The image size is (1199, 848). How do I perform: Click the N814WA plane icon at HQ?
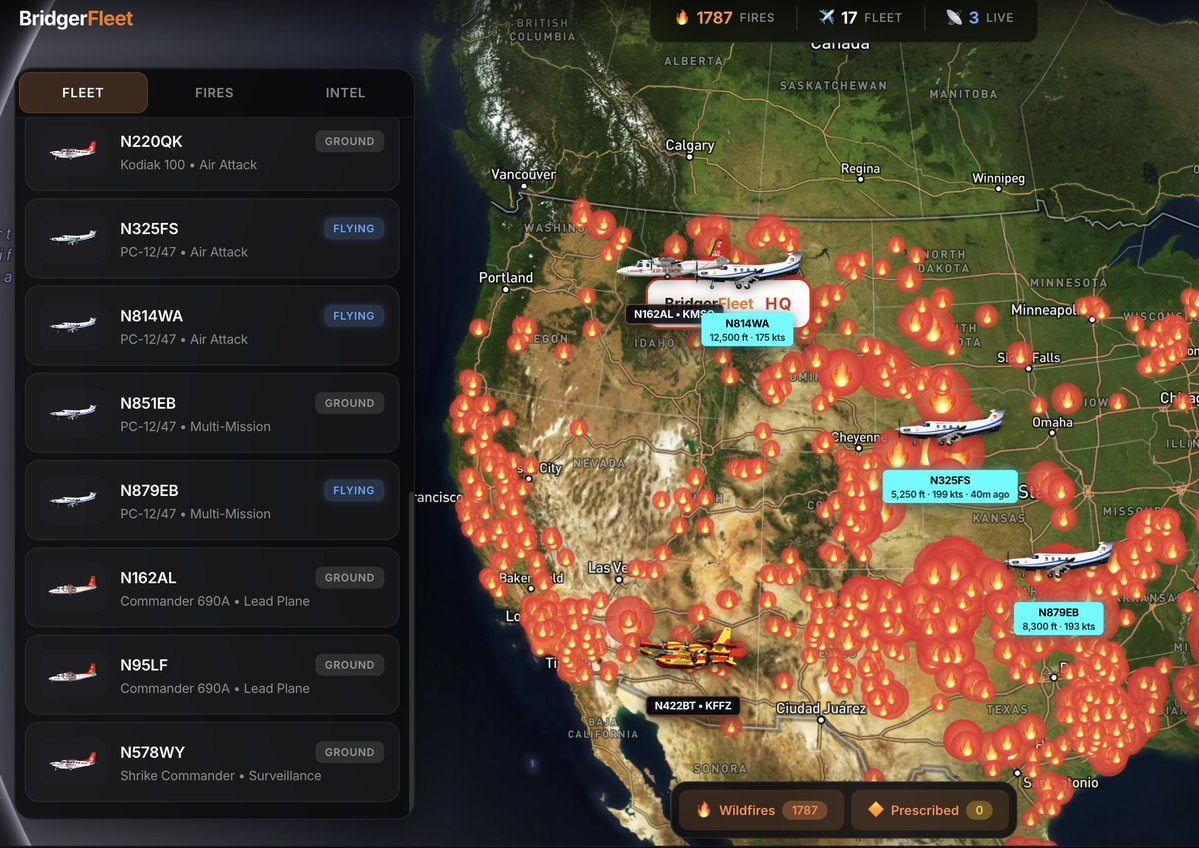point(749,269)
